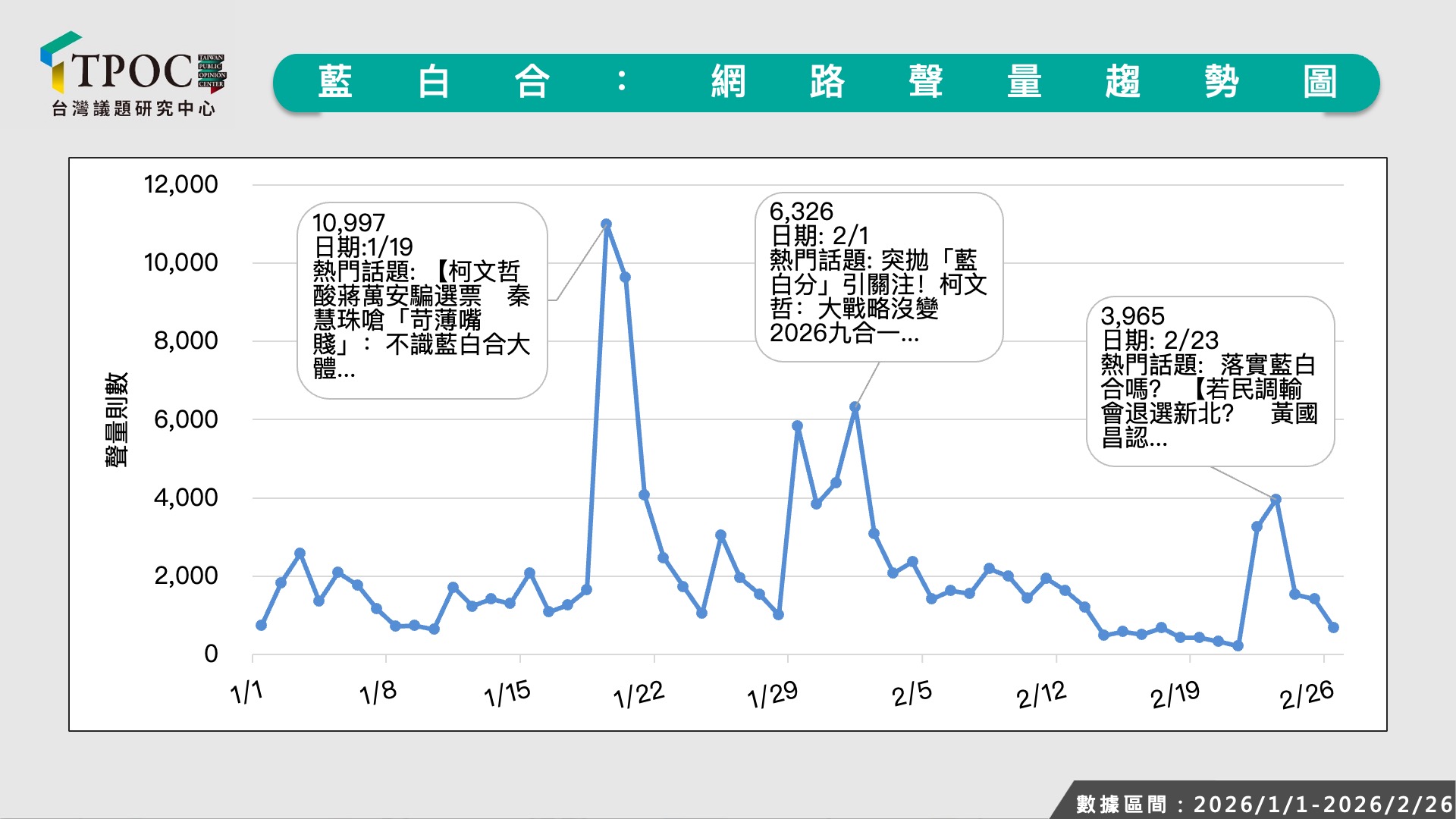Click the 台灣議題研究中心 text under logo
This screenshot has width=1456, height=819.
click(x=133, y=109)
